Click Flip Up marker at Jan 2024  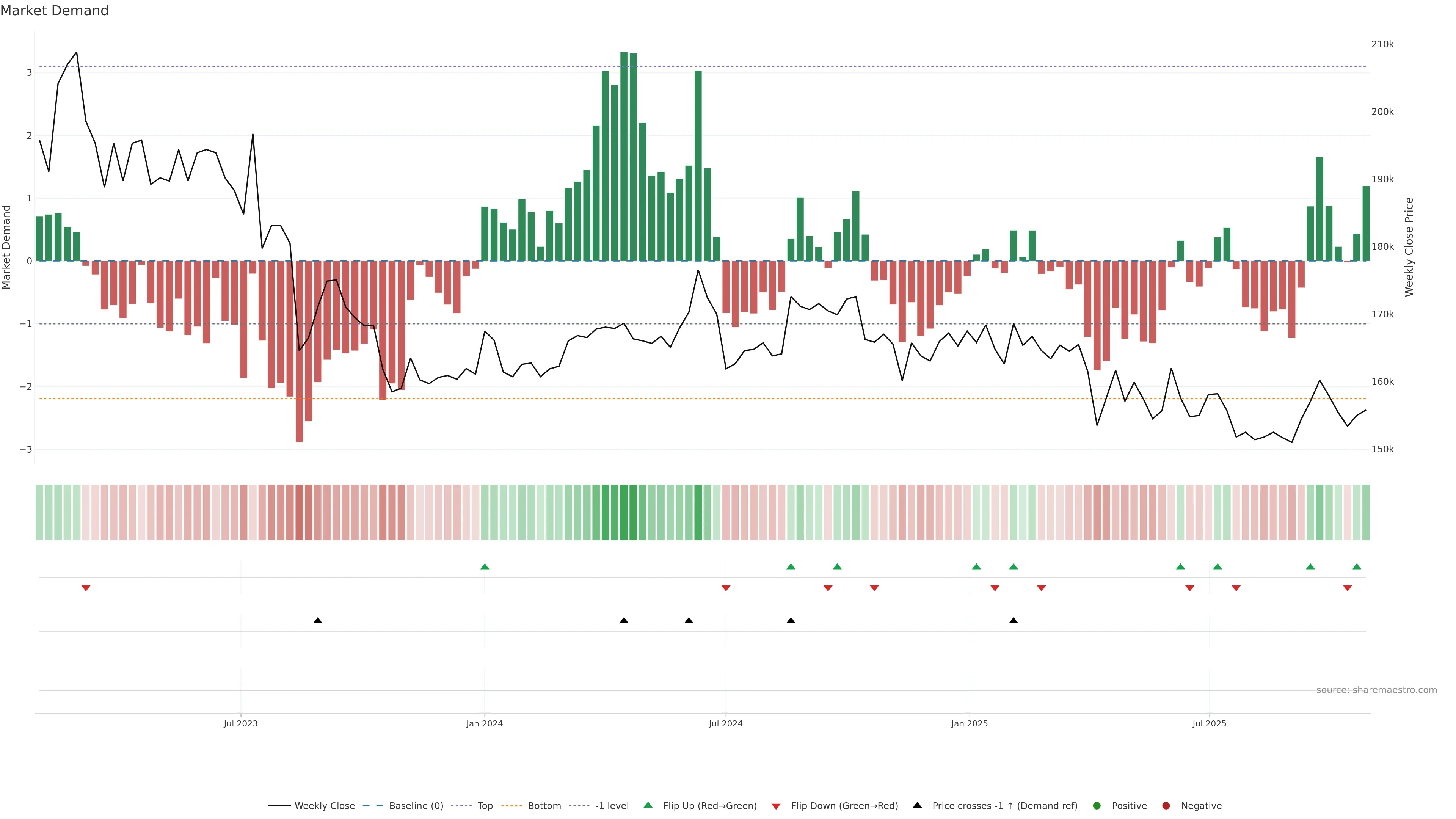pos(485,566)
